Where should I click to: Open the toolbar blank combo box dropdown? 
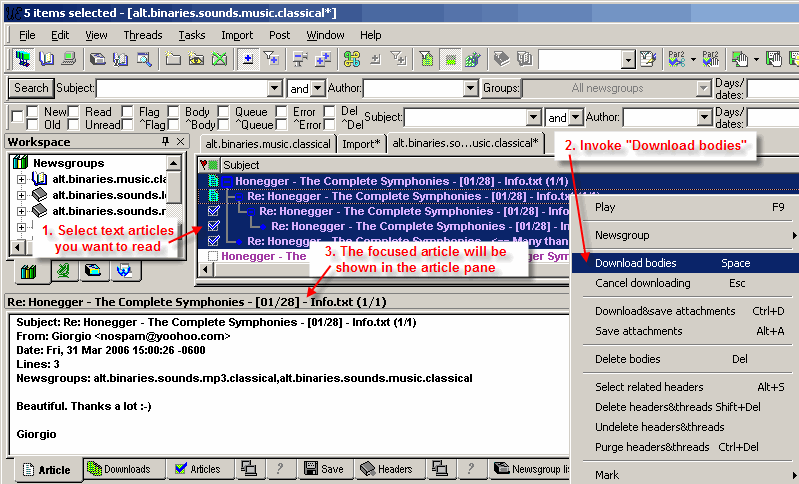628,60
